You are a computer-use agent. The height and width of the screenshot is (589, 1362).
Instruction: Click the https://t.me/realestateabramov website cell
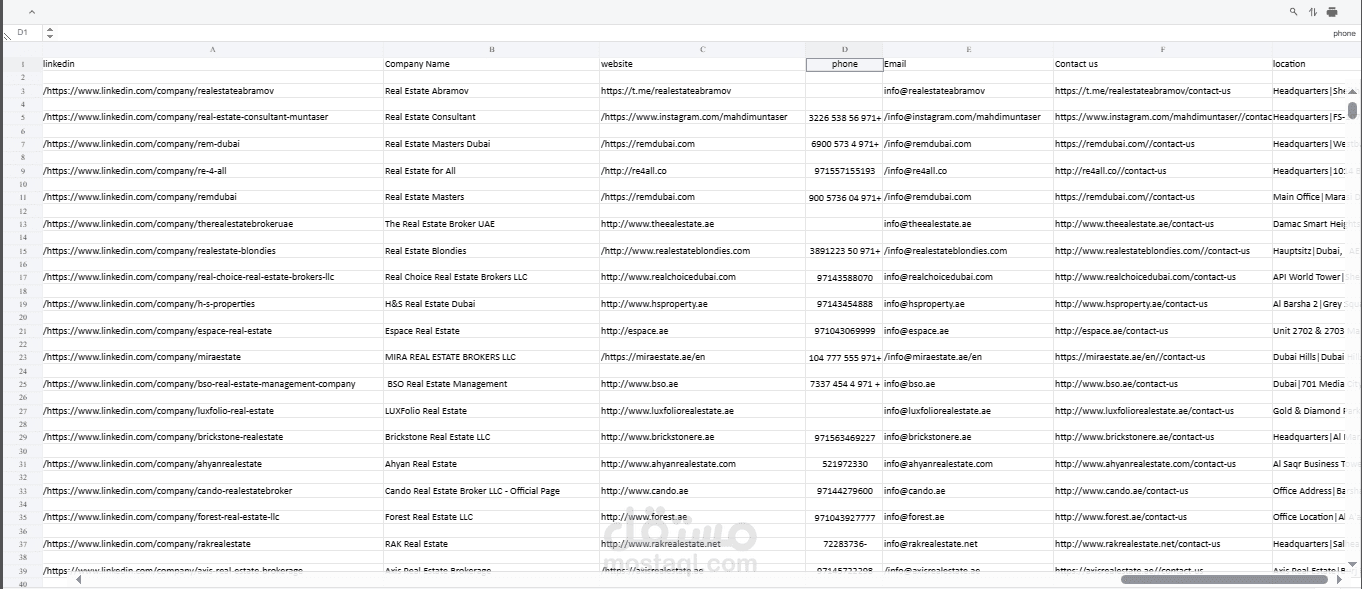[703, 91]
